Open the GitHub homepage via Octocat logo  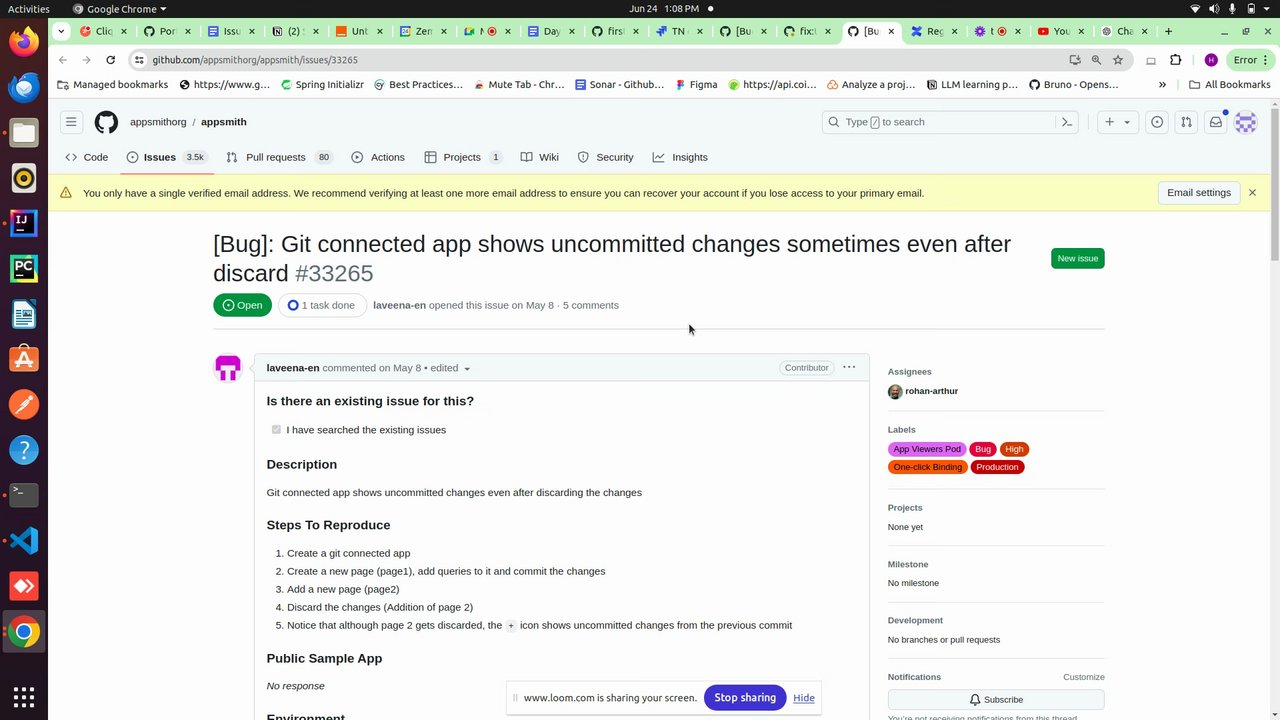[106, 122]
